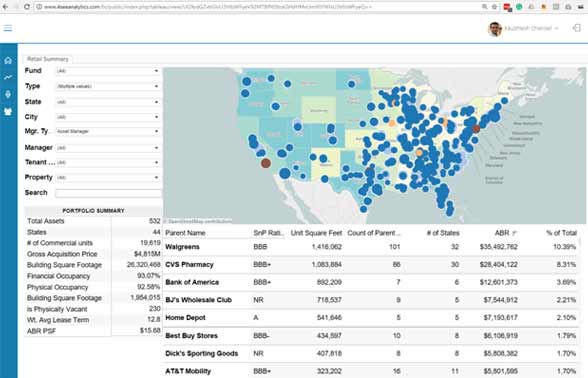The width and height of the screenshot is (588, 378).
Task: Select the location pin sidebar icon
Action: pos(8,94)
